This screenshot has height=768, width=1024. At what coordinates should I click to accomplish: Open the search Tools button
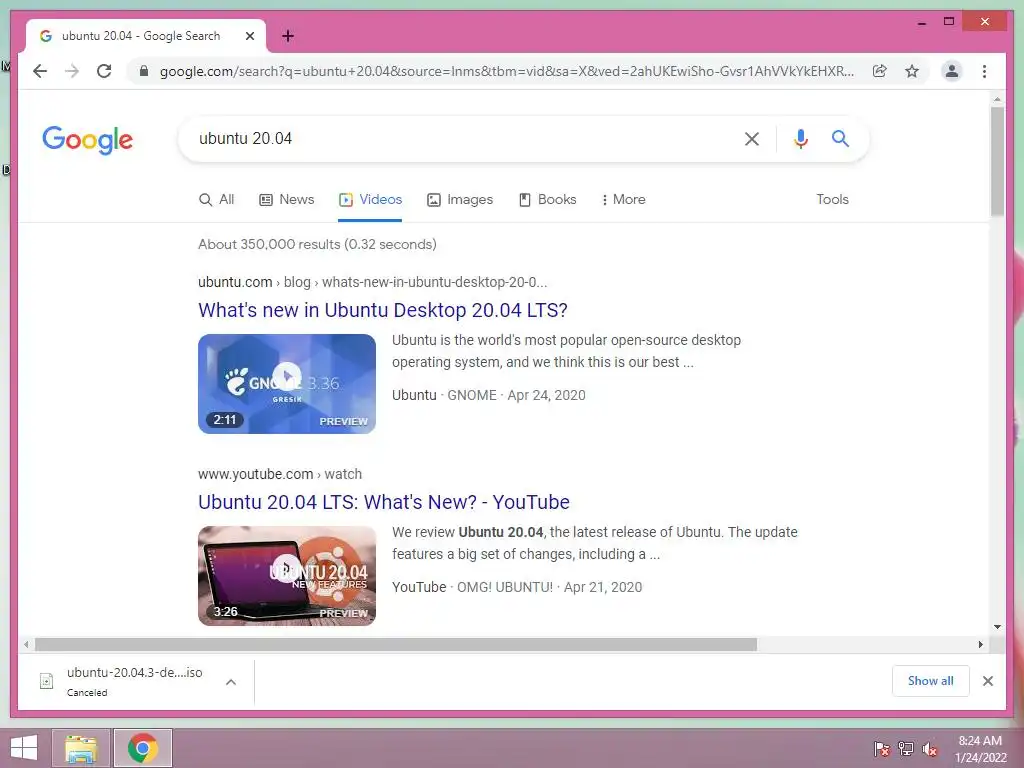[x=832, y=200]
